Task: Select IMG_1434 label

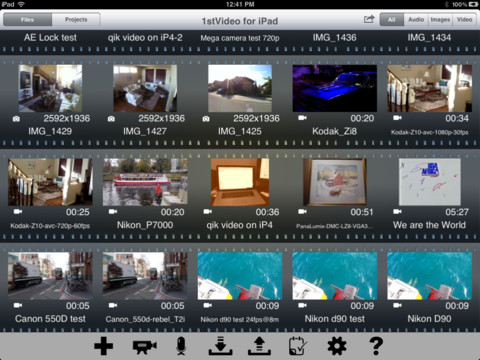Action: (x=429, y=38)
